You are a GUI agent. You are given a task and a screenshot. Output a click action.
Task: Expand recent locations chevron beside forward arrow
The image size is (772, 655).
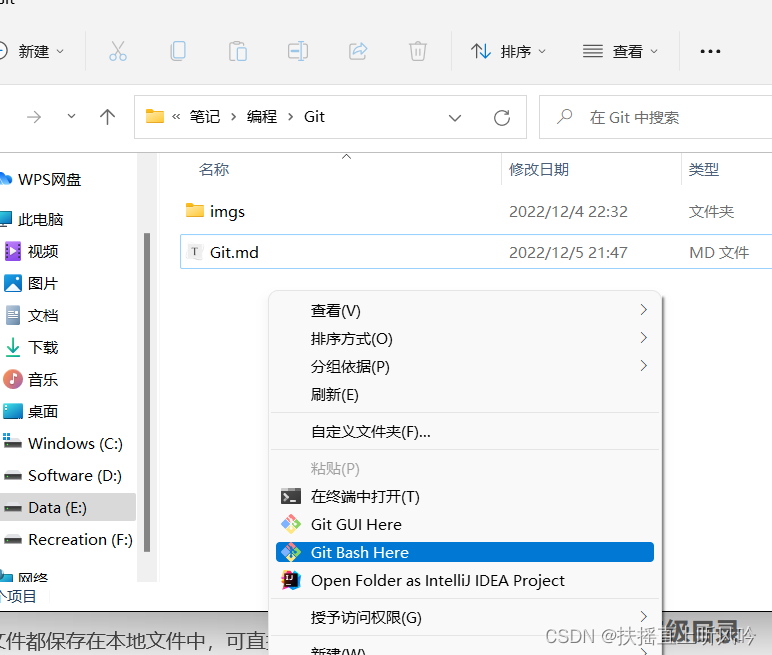click(71, 117)
